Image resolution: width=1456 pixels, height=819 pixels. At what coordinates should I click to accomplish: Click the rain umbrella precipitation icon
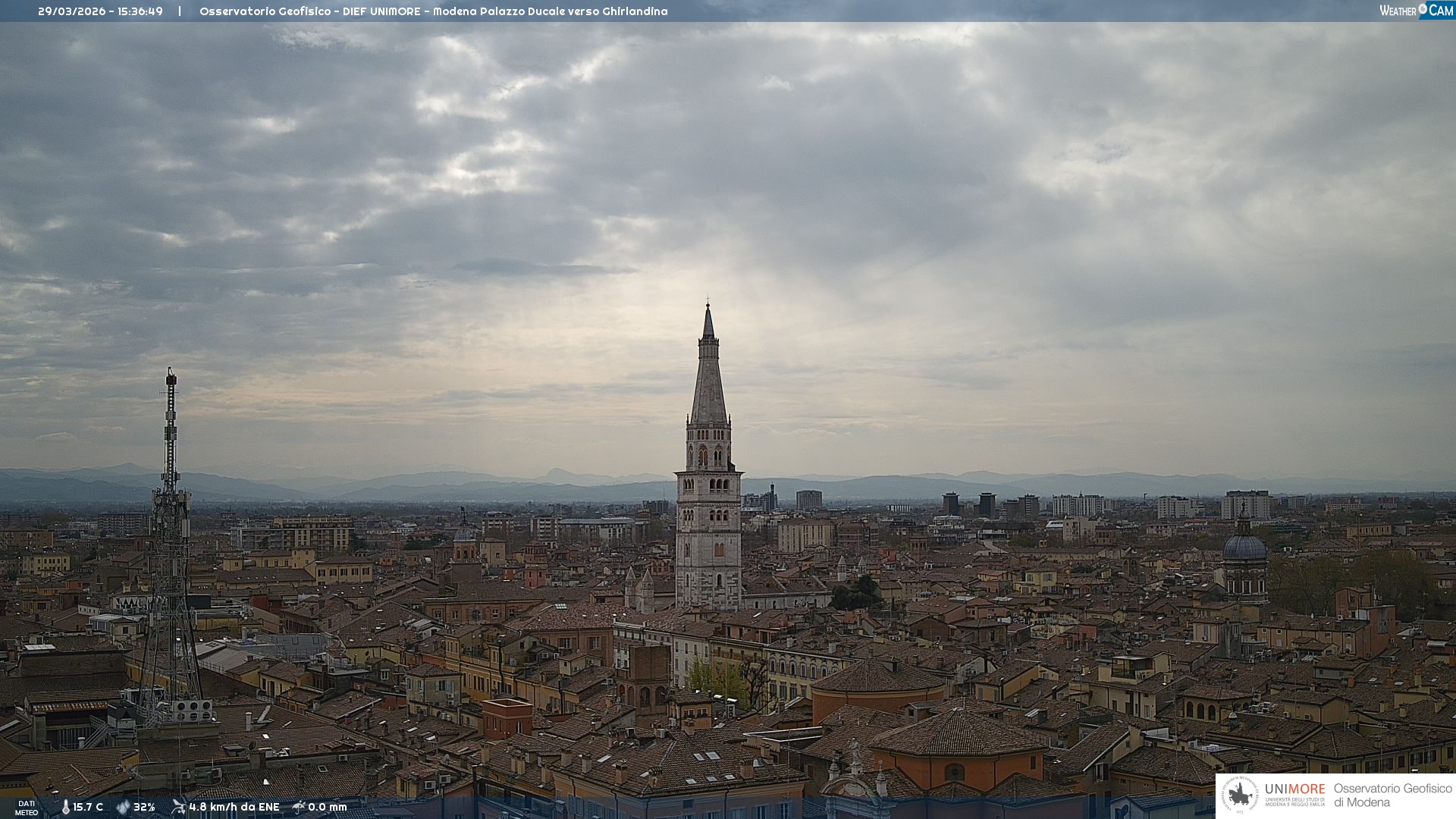point(299,807)
